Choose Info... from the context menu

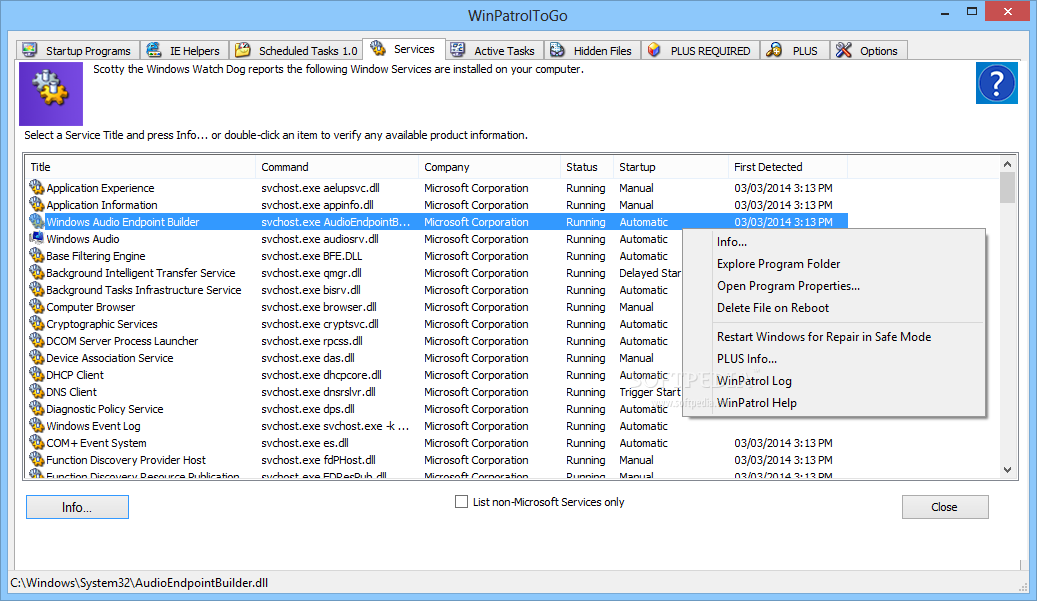(834, 242)
